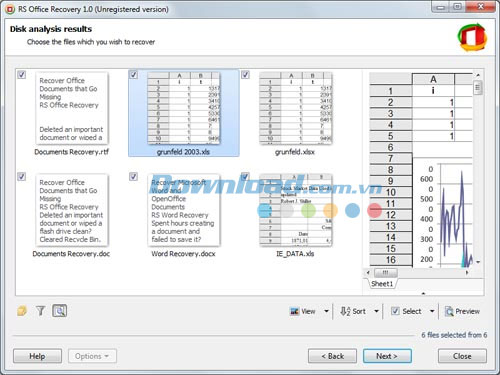This screenshot has height=375, width=500.
Task: Expand the Sort dropdown arrow
Action: (x=376, y=311)
